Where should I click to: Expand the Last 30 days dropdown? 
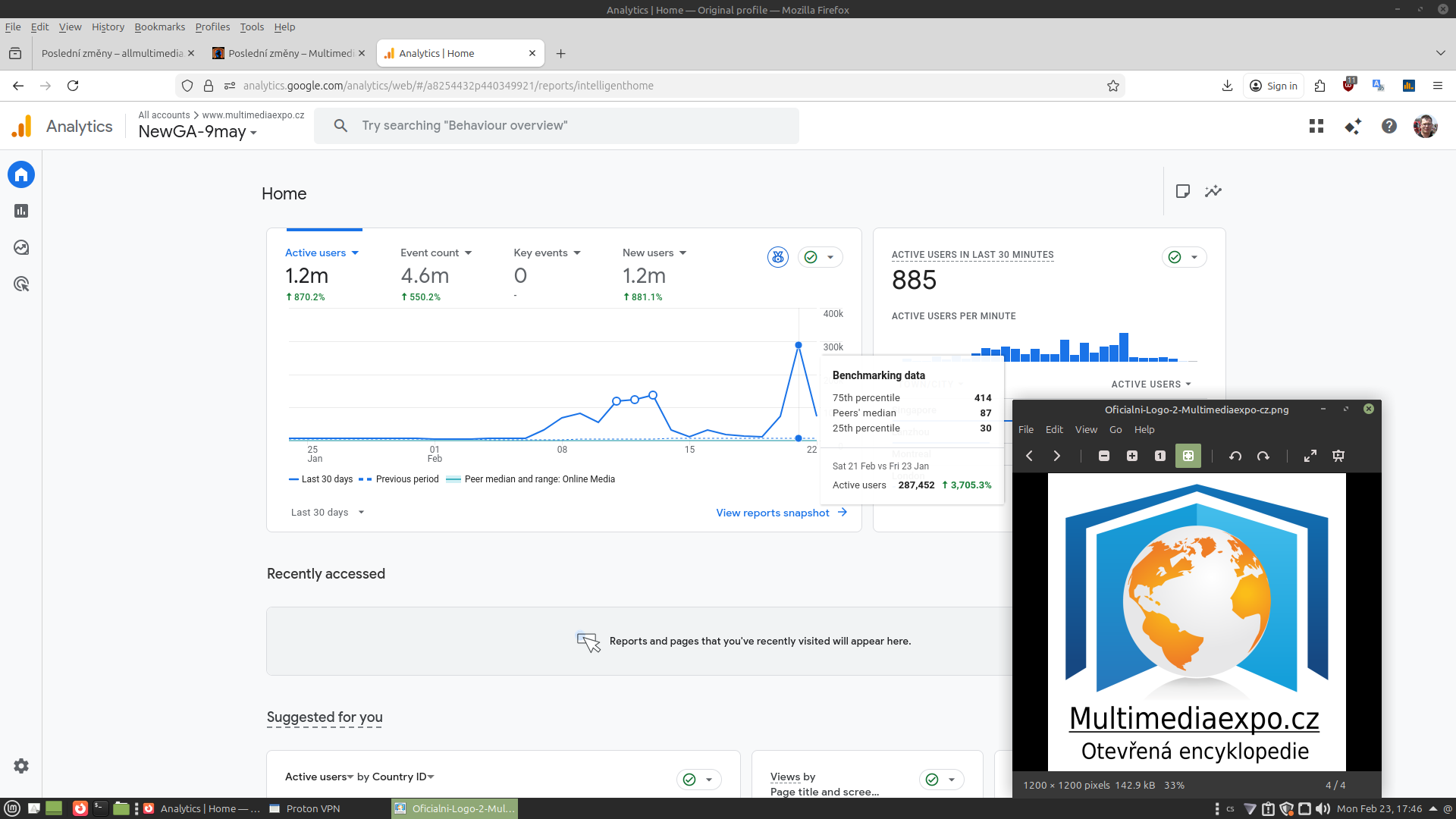(x=328, y=512)
